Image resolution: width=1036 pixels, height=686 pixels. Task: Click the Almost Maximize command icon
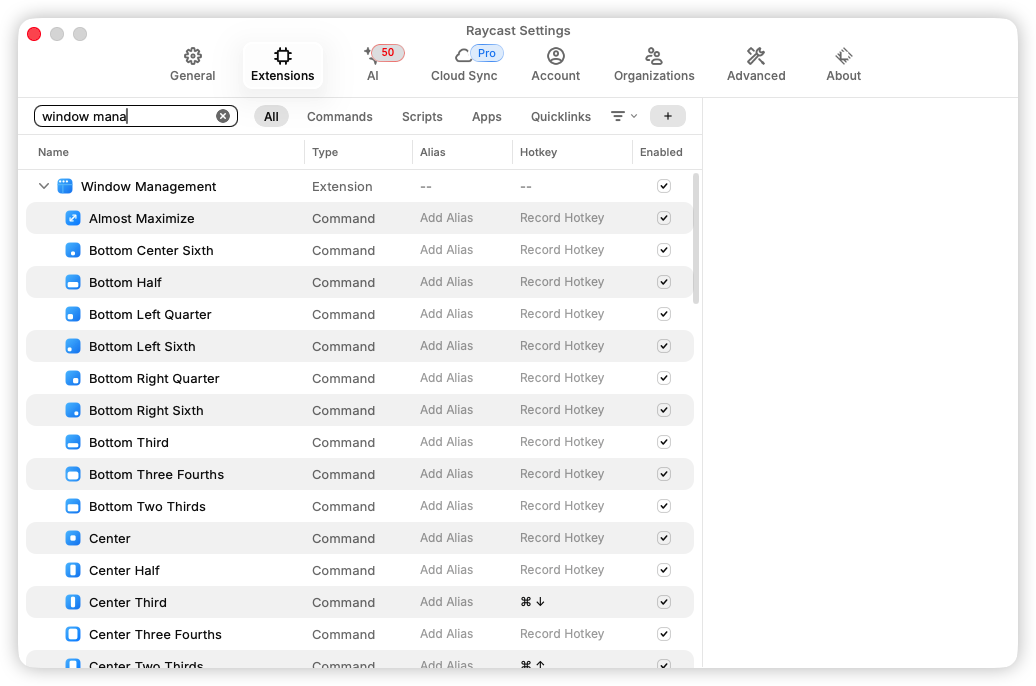[x=72, y=218]
